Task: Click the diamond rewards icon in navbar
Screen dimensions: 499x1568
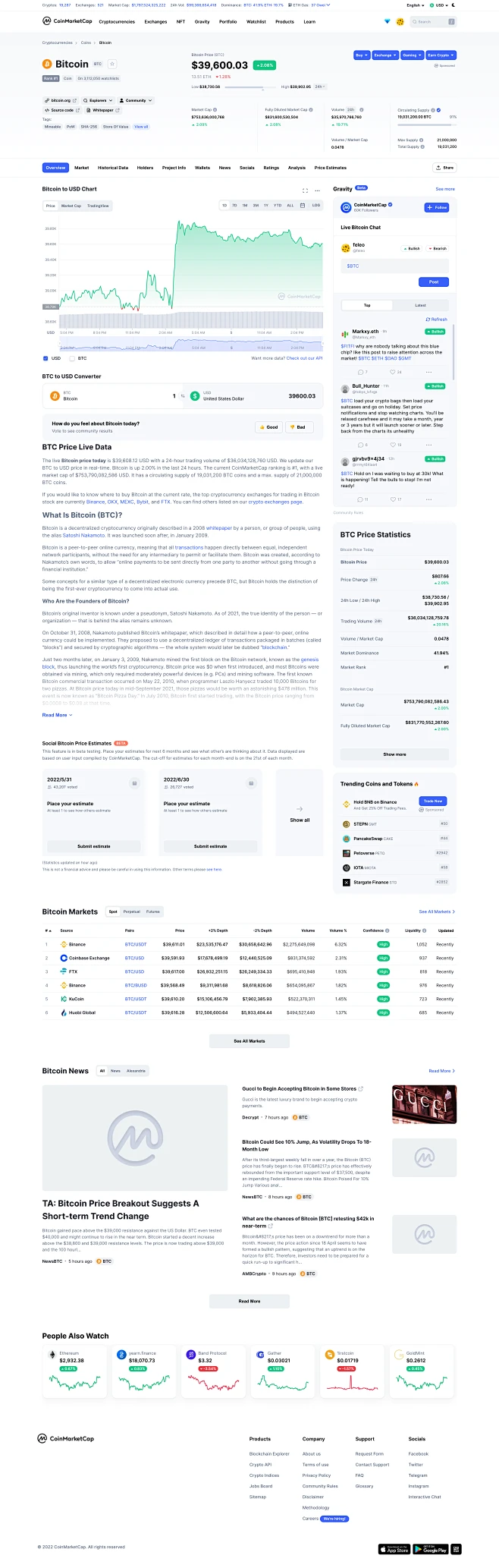Action: 388,22
